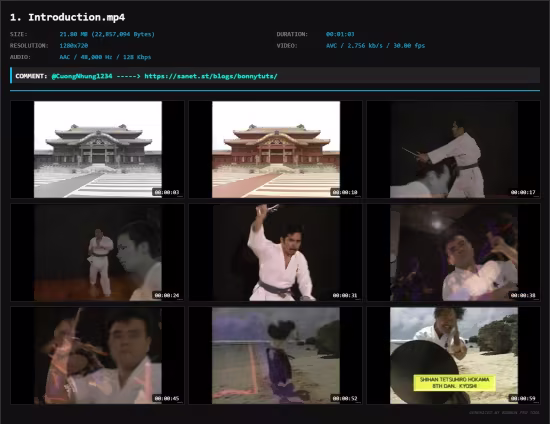Click the duration value 00:01:03
Screen dimensions: 550x424
340,34
